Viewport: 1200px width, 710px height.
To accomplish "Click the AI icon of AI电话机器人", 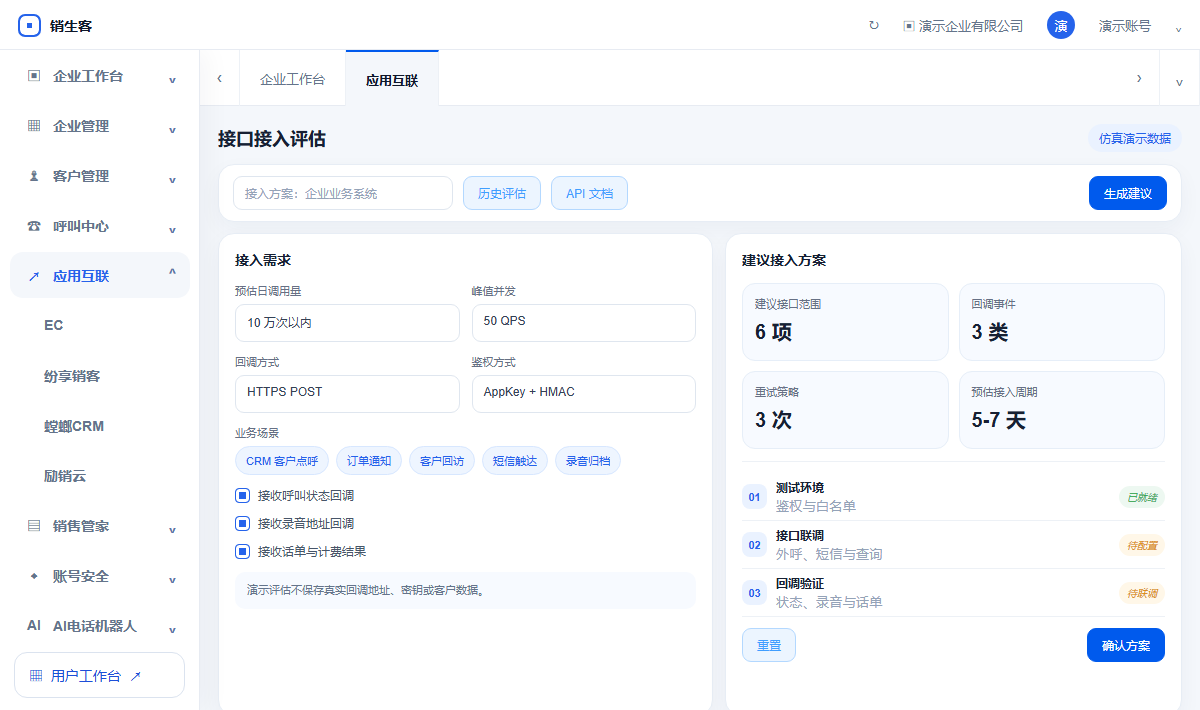I will coord(34,626).
